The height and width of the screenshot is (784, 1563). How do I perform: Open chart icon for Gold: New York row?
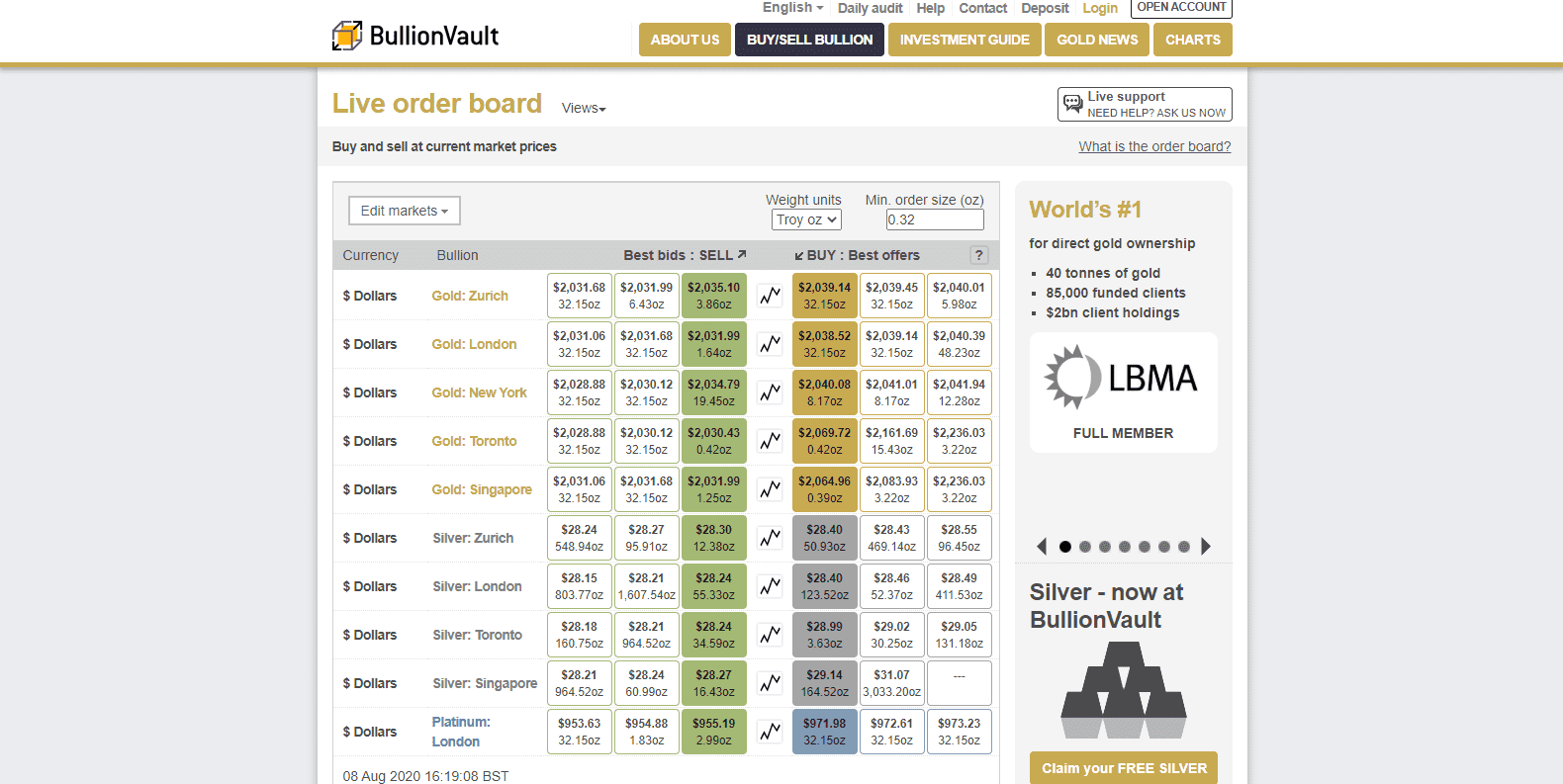770,392
